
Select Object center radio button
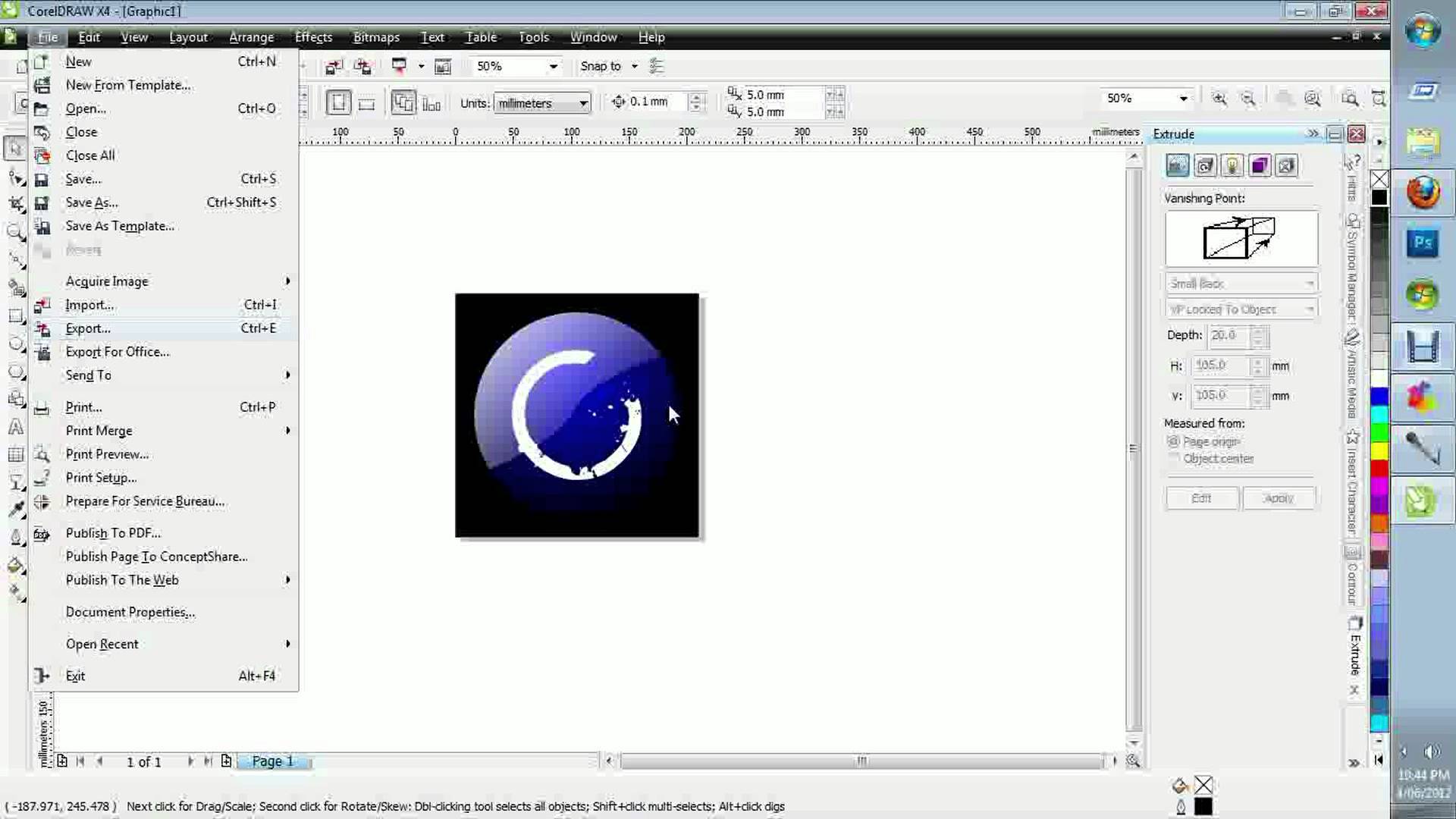(x=1175, y=458)
